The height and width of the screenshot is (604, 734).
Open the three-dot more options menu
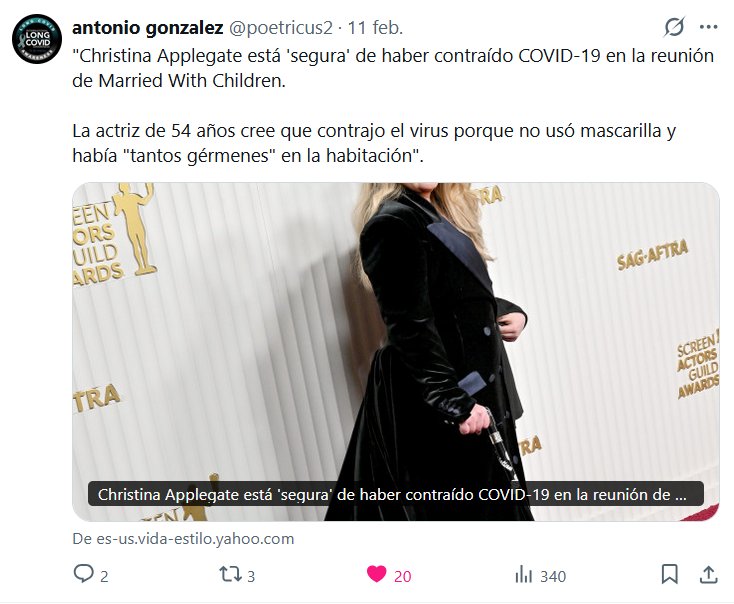(709, 27)
